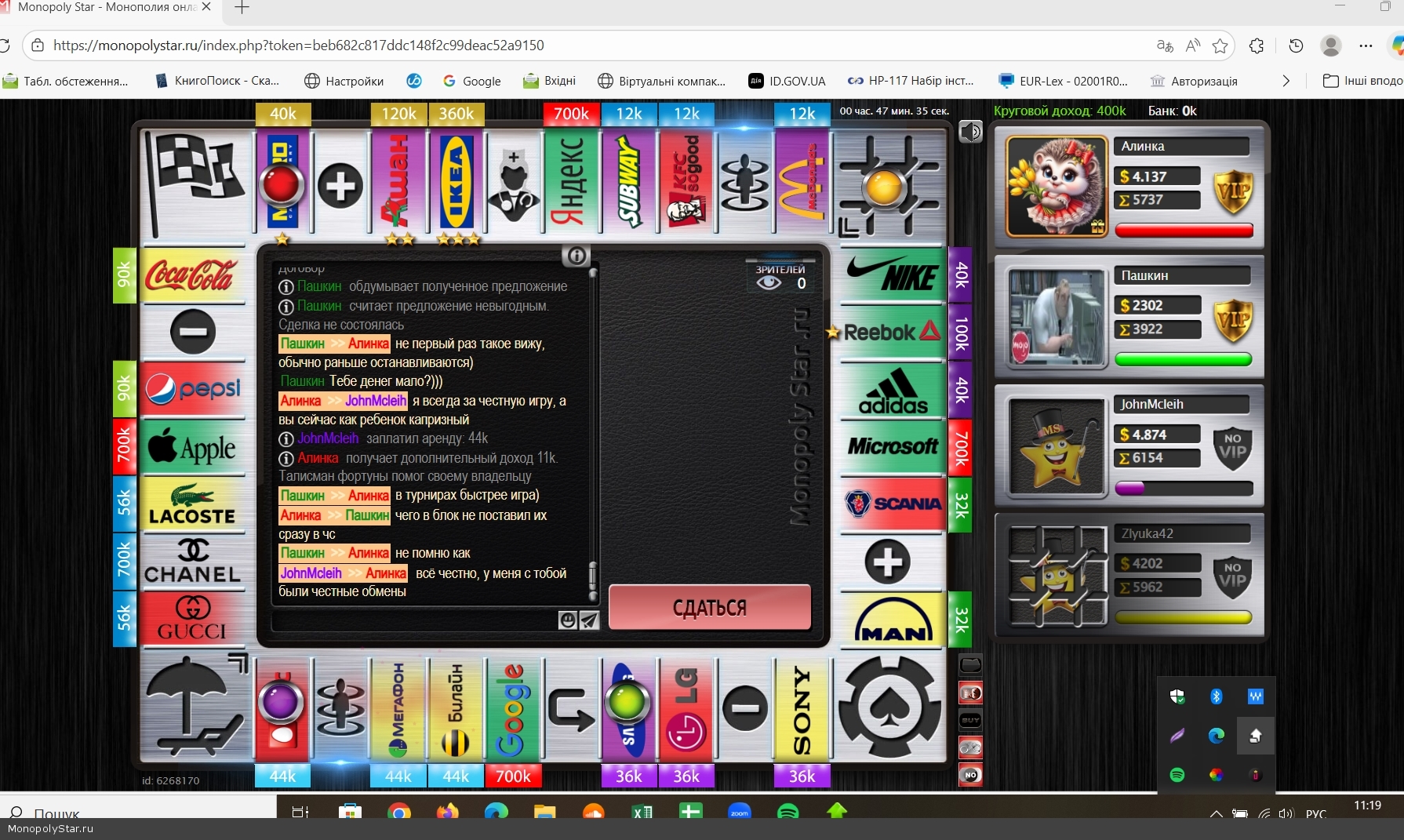
Task: Select the McDonald's property tile
Action: [802, 182]
